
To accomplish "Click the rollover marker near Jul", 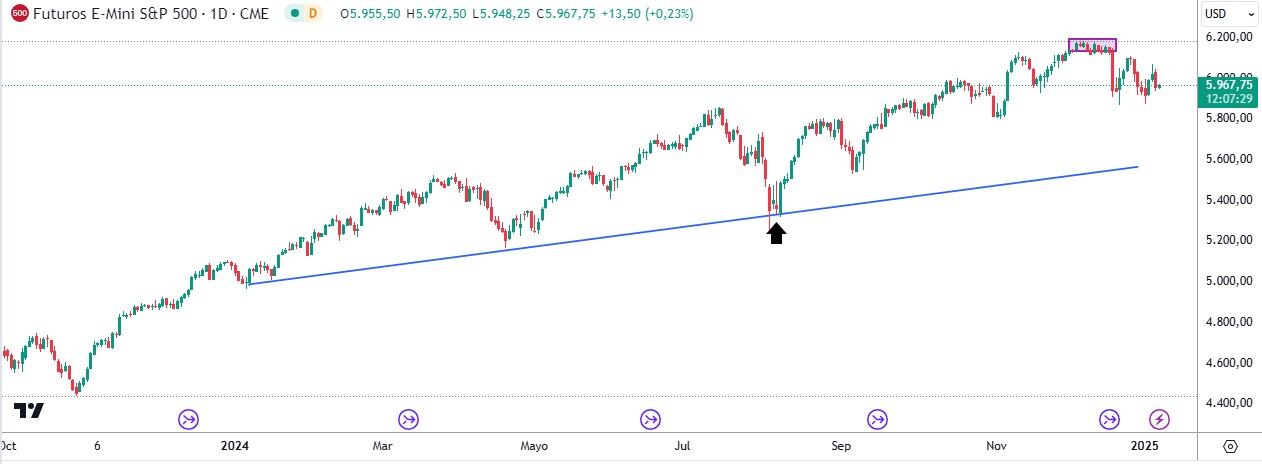I will (x=651, y=419).
